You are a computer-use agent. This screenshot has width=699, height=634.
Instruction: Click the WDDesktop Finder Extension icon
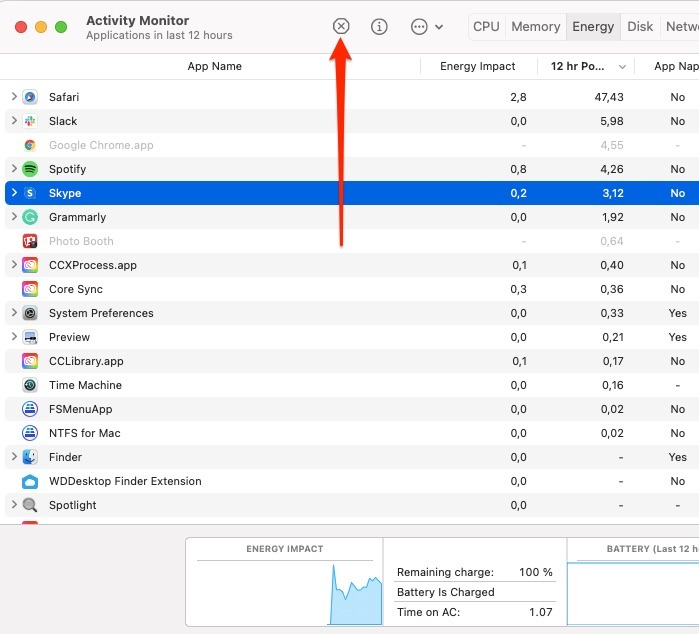click(30, 481)
